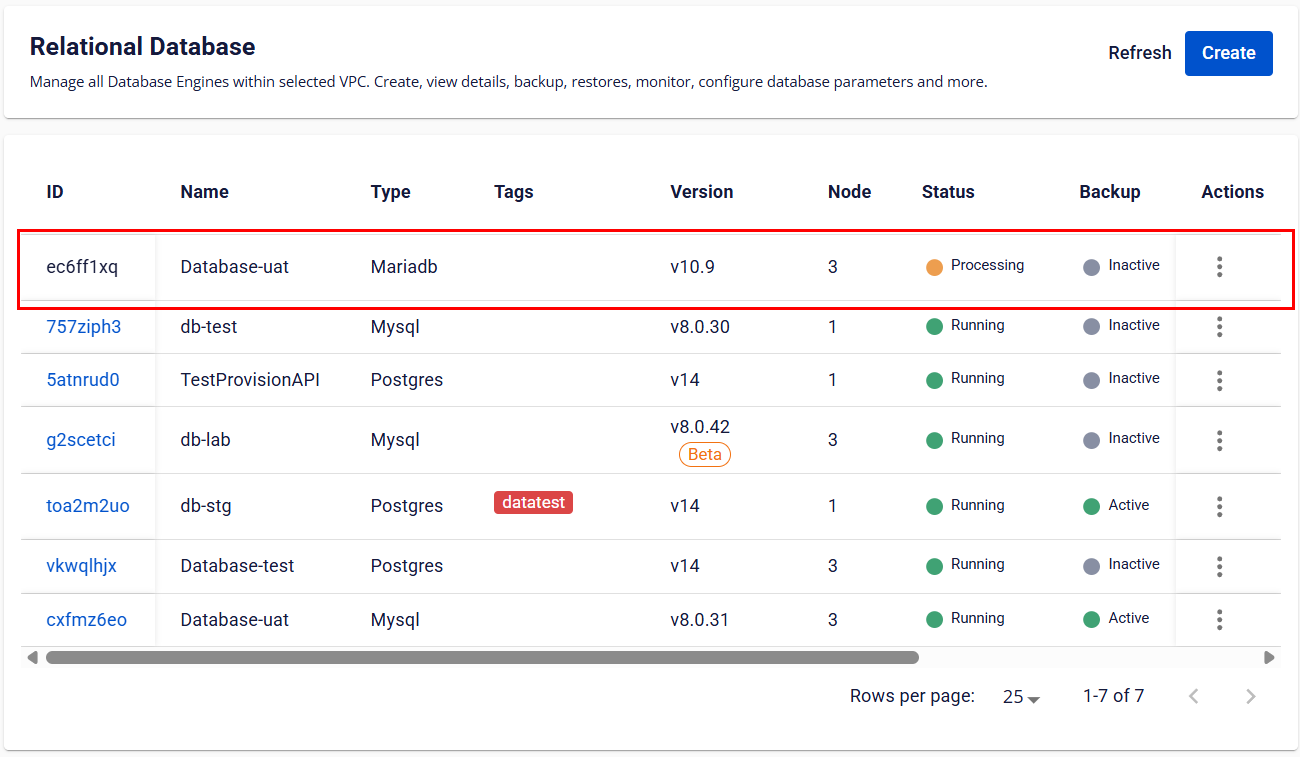Click the horizontal scrollbar right arrow

[1269, 658]
